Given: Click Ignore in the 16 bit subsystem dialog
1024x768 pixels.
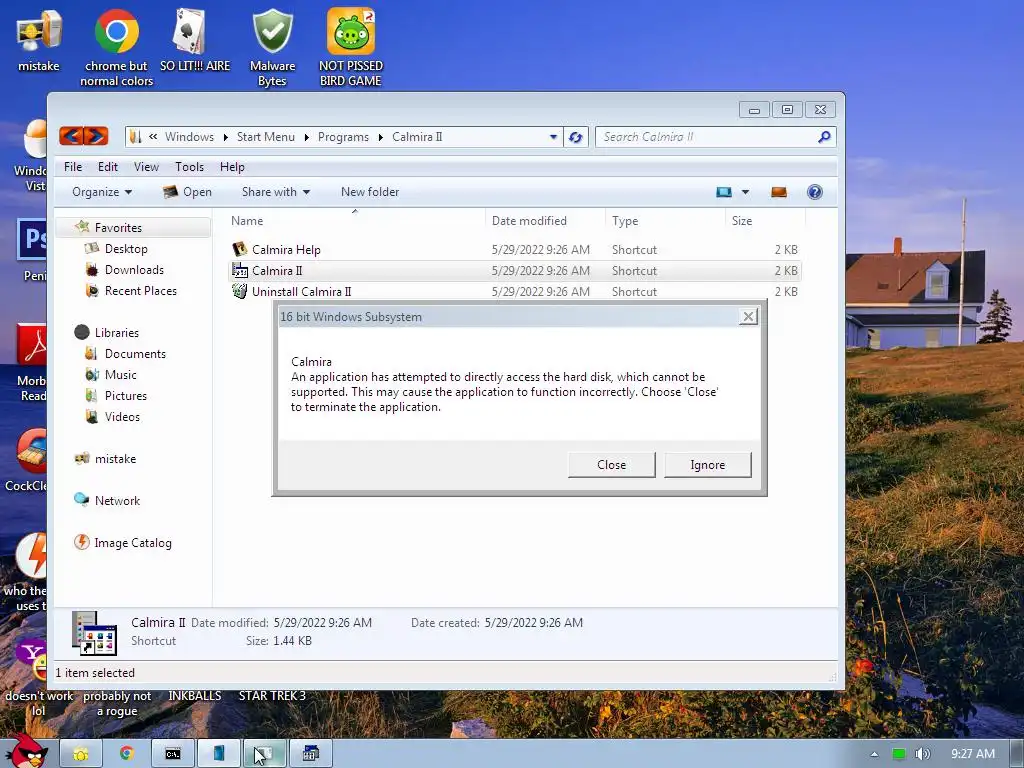Looking at the screenshot, I should click(707, 464).
